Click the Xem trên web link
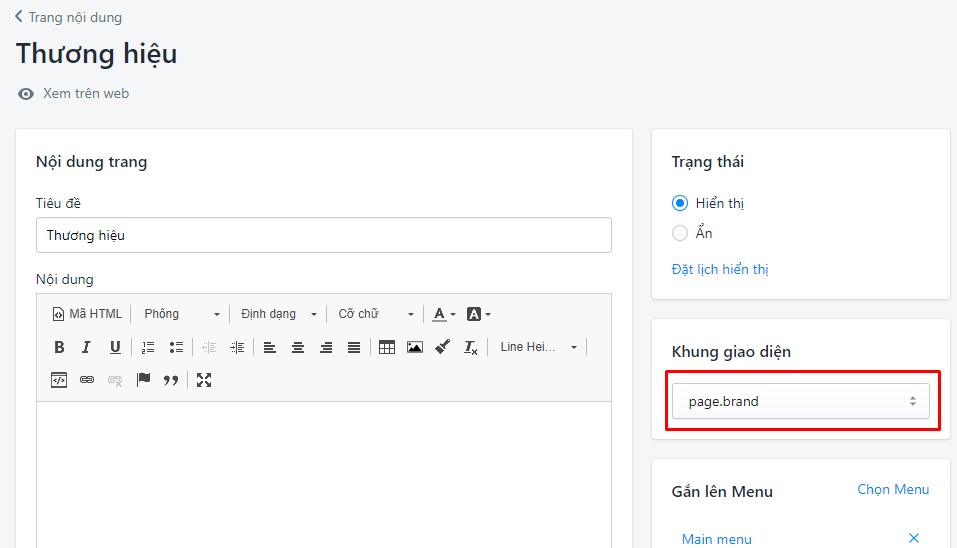The image size is (957, 548). [86, 93]
